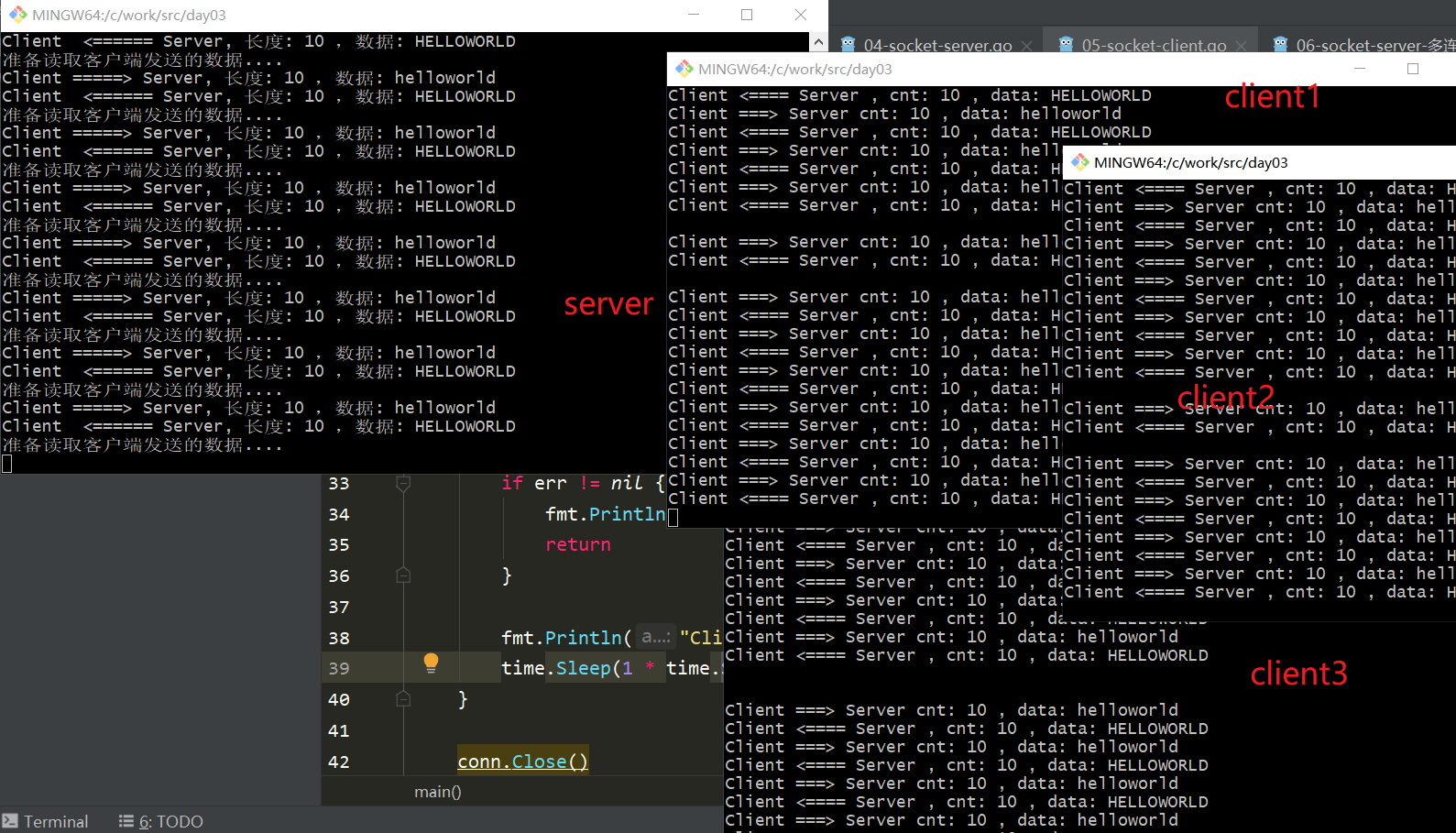Click the 'if err != nil' statement on line 33
Viewport: 1456px width, 833px height.
(x=582, y=483)
